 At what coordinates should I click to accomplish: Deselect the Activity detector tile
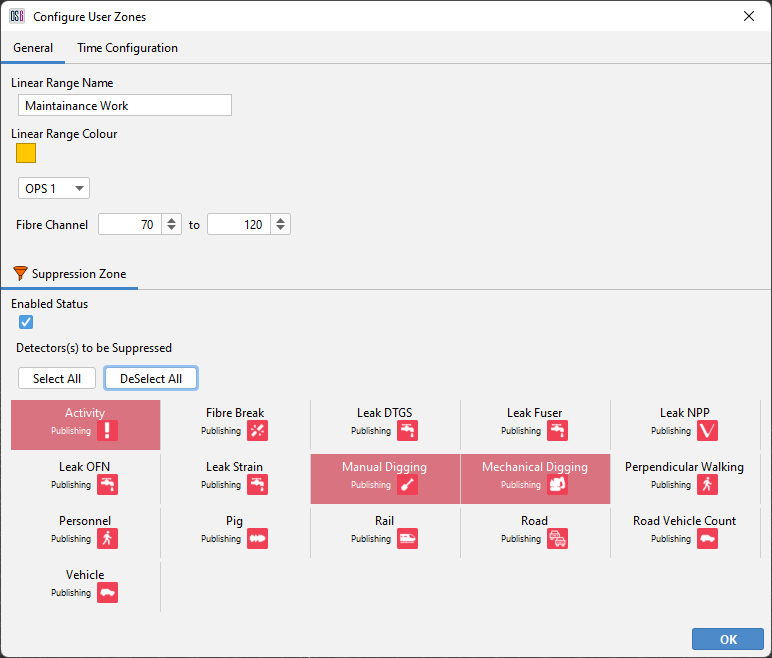click(85, 424)
